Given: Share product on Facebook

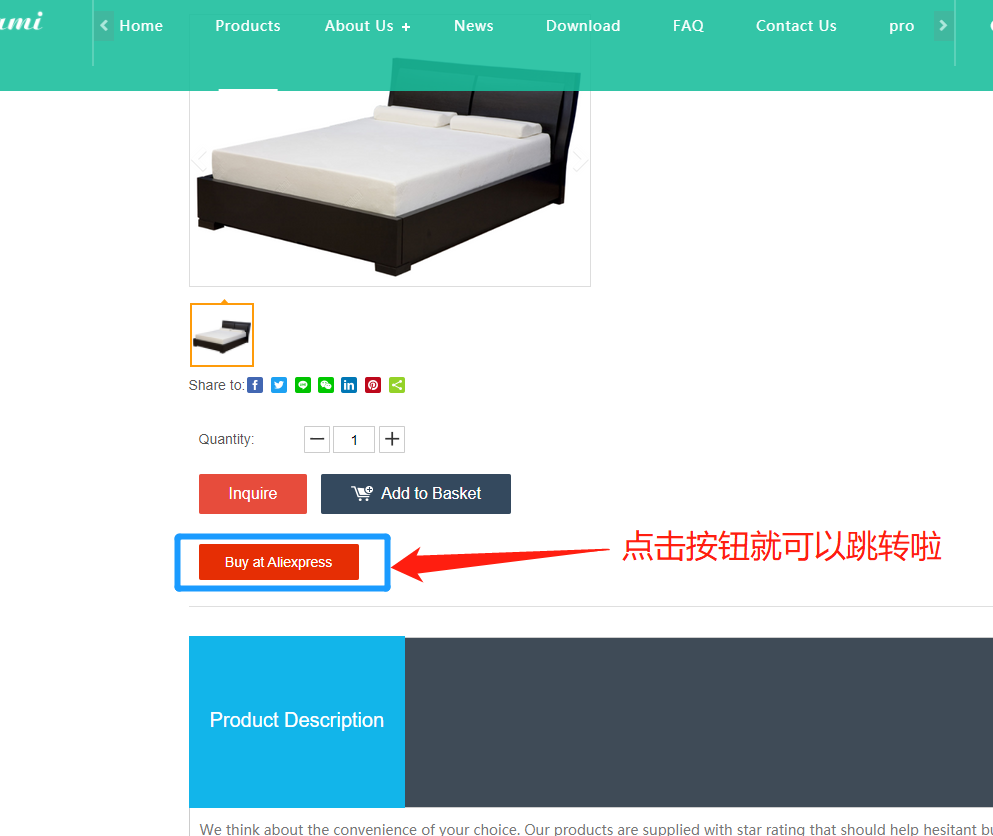Looking at the screenshot, I should 255,385.
